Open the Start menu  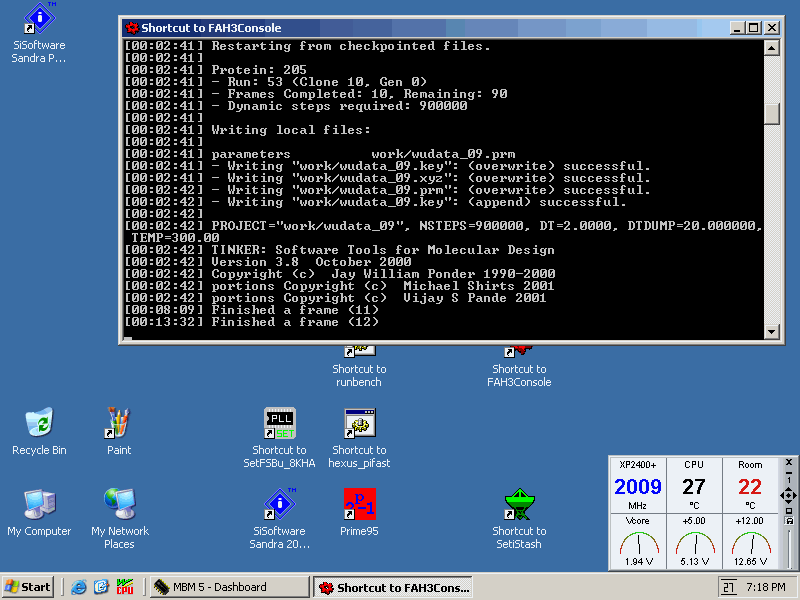pos(29,587)
